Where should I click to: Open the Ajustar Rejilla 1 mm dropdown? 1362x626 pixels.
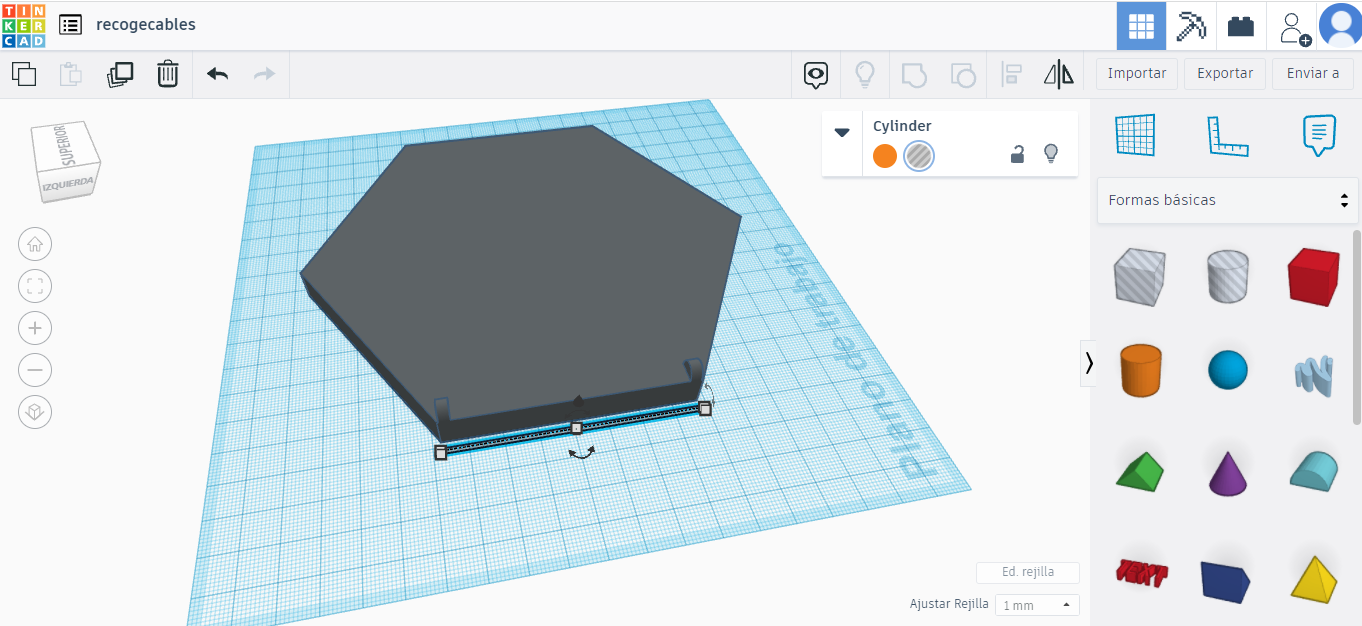click(1037, 605)
